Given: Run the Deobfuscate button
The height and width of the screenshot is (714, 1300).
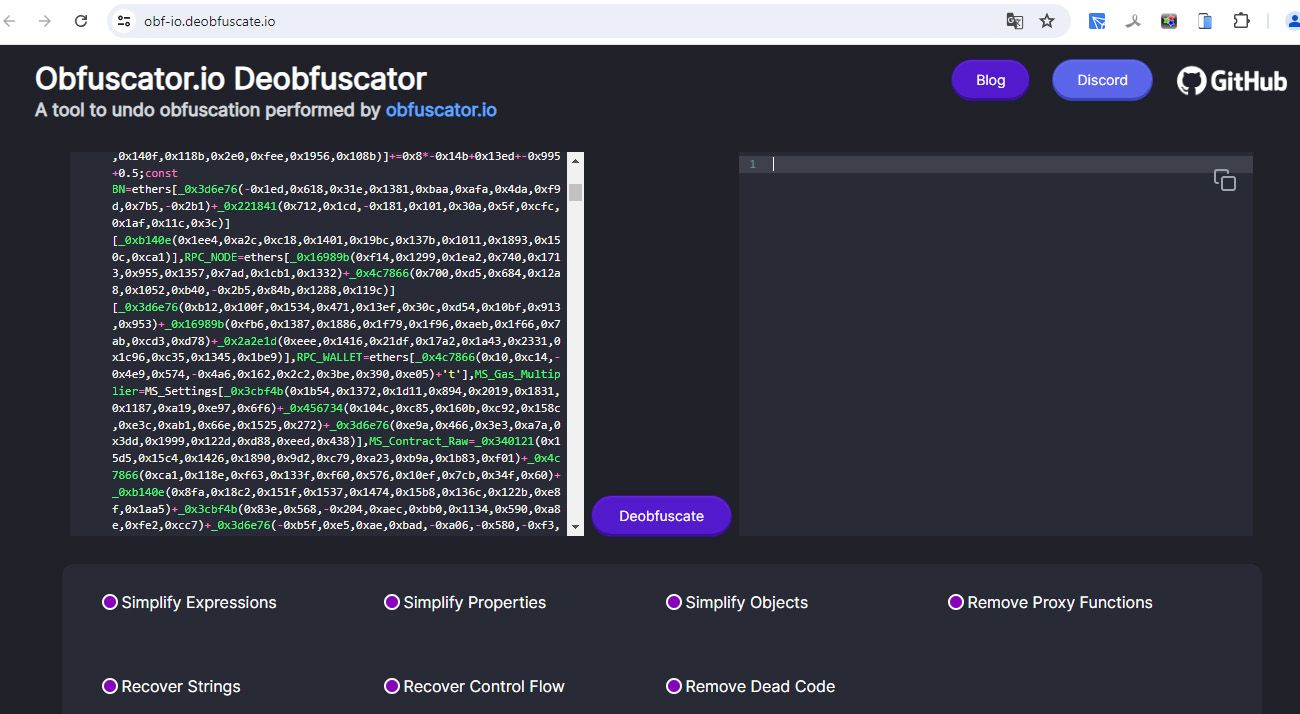Looking at the screenshot, I should [x=661, y=516].
